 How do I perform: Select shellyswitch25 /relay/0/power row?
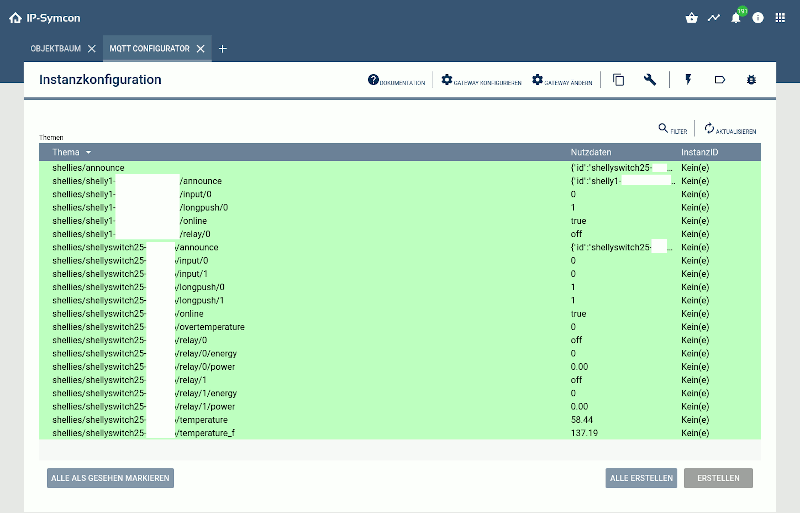pyautogui.click(x=399, y=367)
